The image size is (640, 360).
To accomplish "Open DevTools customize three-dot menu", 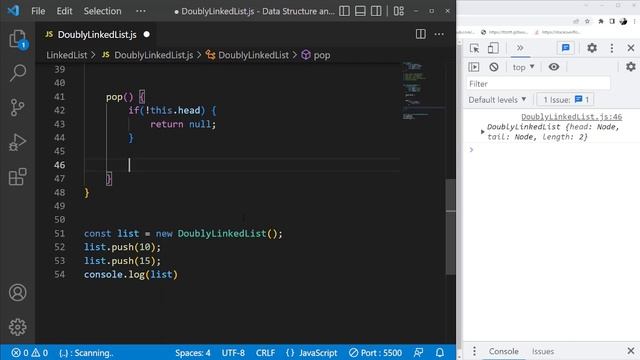I will click(x=611, y=48).
